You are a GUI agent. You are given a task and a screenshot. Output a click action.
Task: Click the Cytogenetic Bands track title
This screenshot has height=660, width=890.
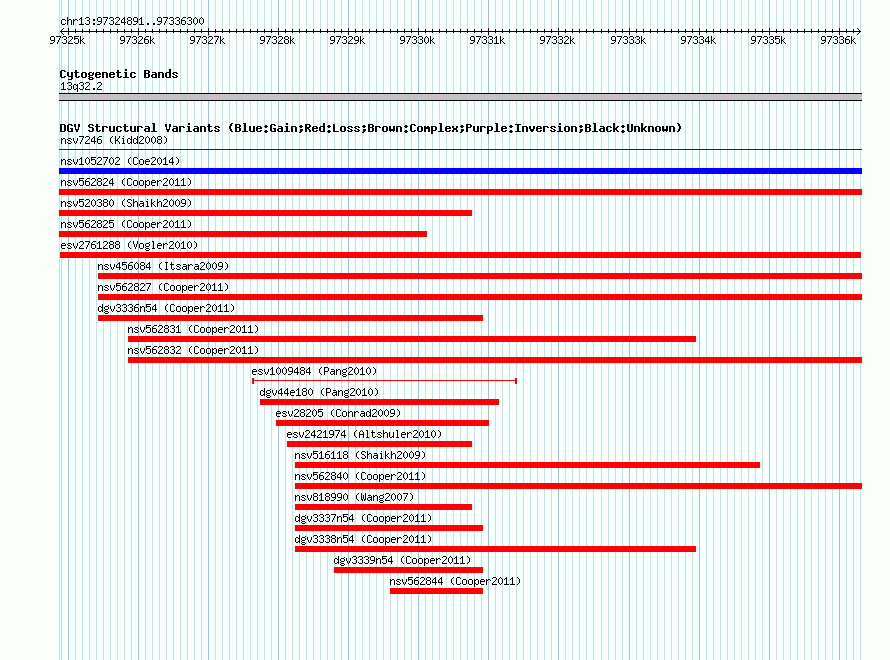(x=119, y=74)
